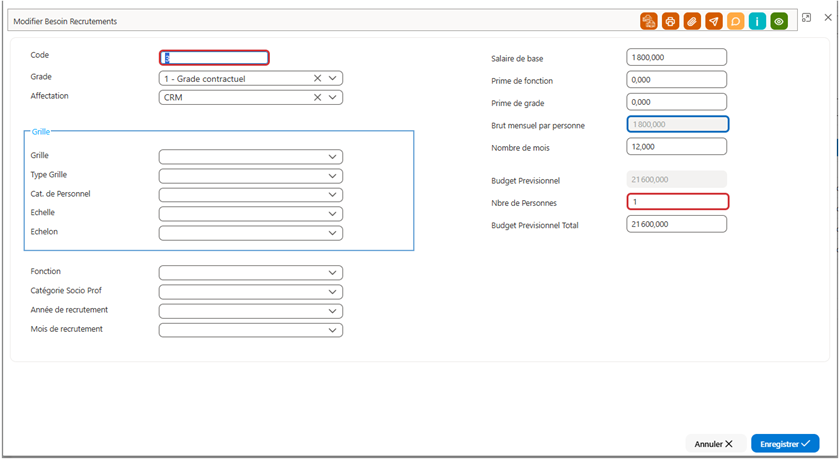The image size is (840, 460).
Task: Click the Prime de fonction field
Action: click(677, 80)
